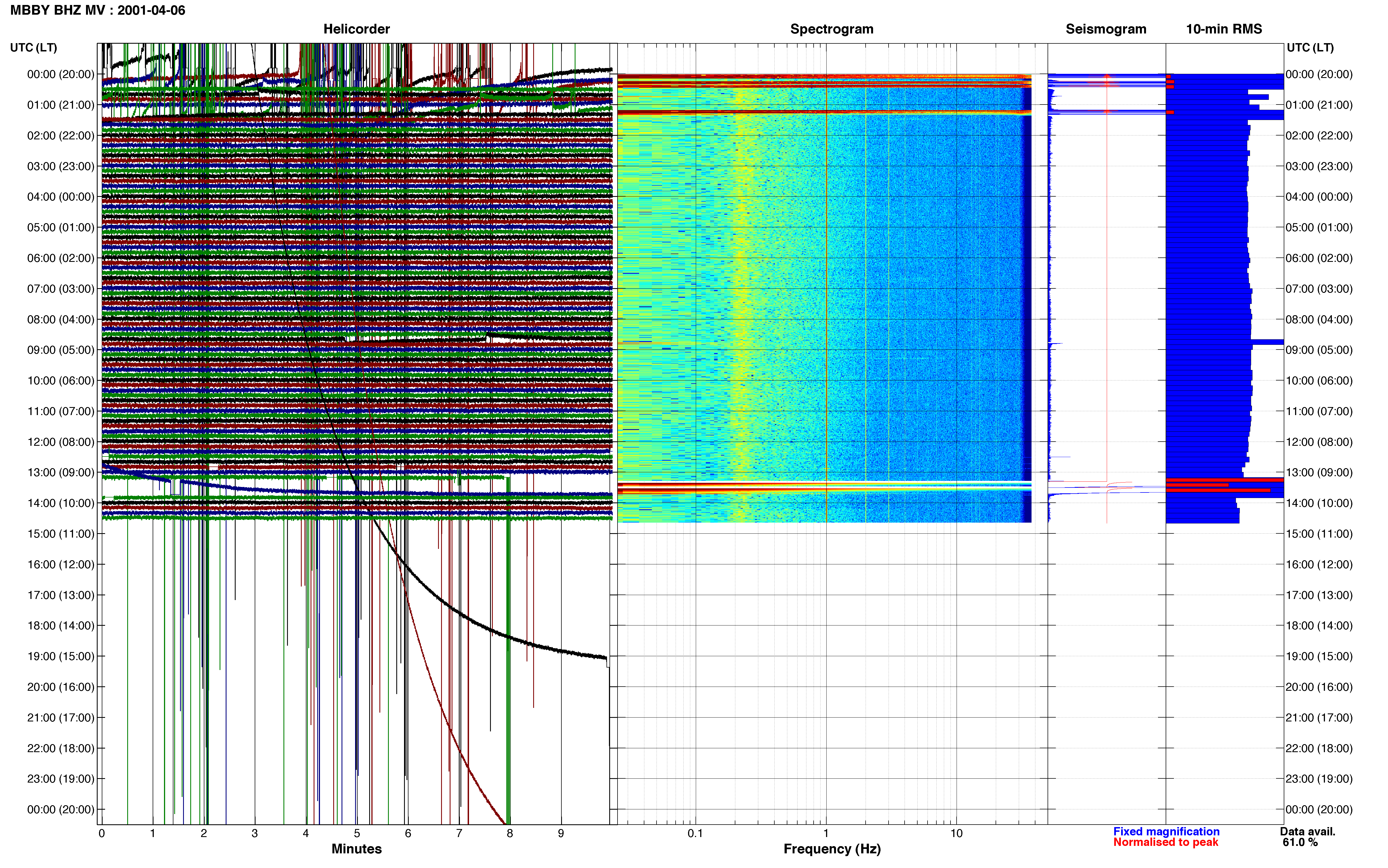Click left time label '17:00 (13:00)'

[x=61, y=595]
